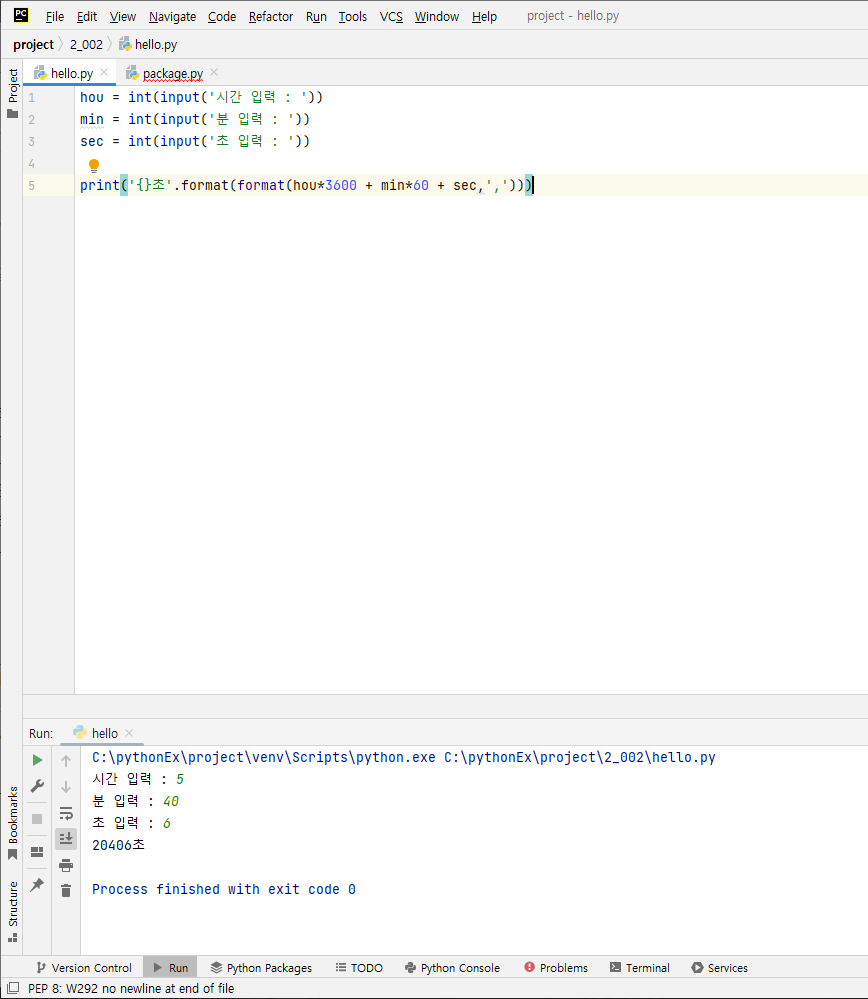
Task: Open the View menu
Action: point(122,17)
